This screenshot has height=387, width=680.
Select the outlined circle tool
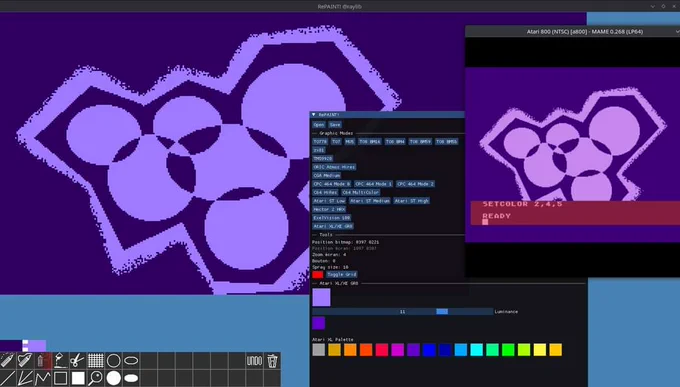click(113, 361)
